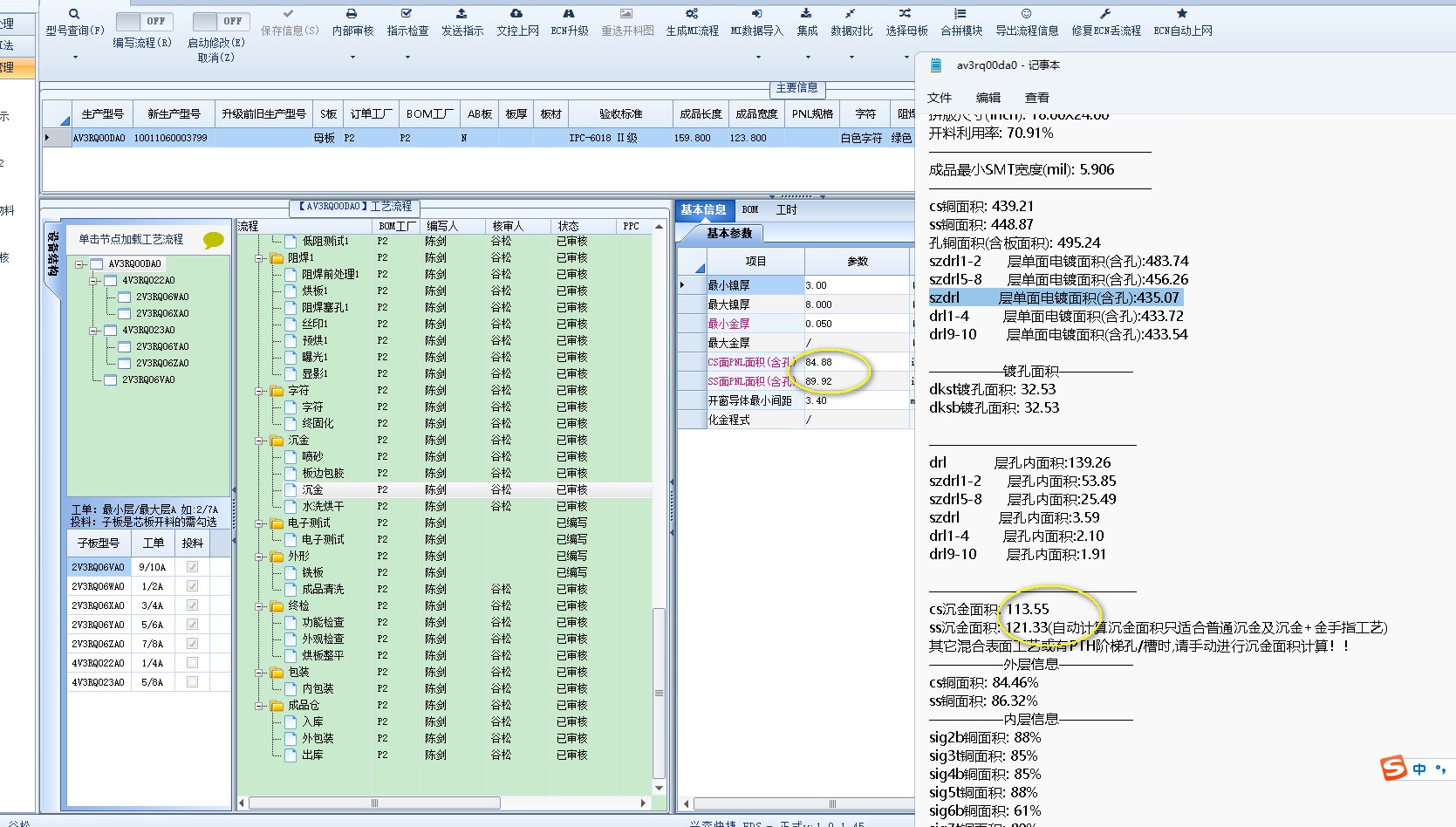Collapse the AV3RQ00DA0 root tree node
Screen dimensions: 1456x827
(79, 264)
